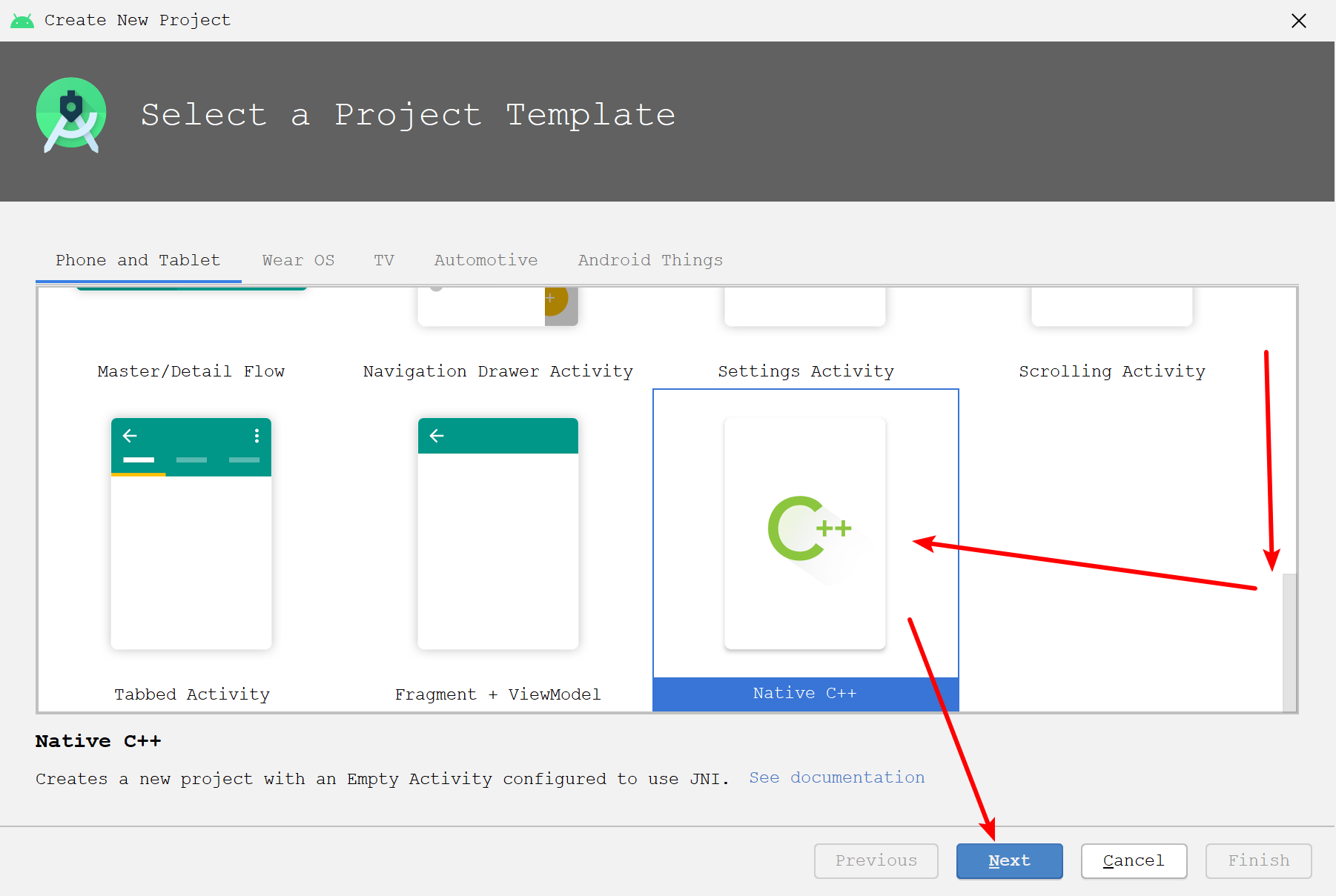This screenshot has width=1336, height=896.
Task: Click the highlighted Native C++ caption bar
Action: [805, 694]
